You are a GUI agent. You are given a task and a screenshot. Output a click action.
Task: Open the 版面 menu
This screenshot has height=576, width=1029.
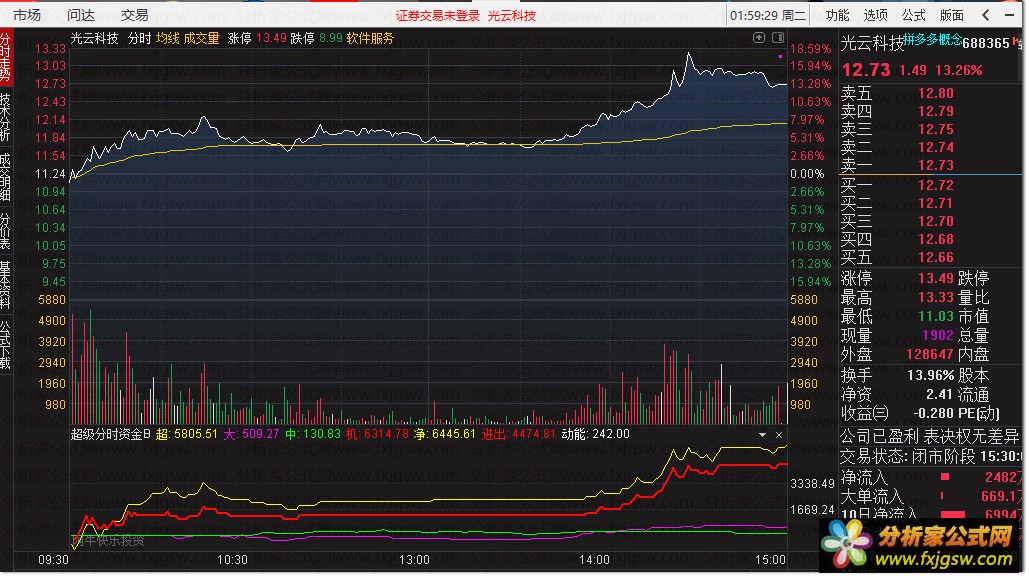click(x=952, y=14)
